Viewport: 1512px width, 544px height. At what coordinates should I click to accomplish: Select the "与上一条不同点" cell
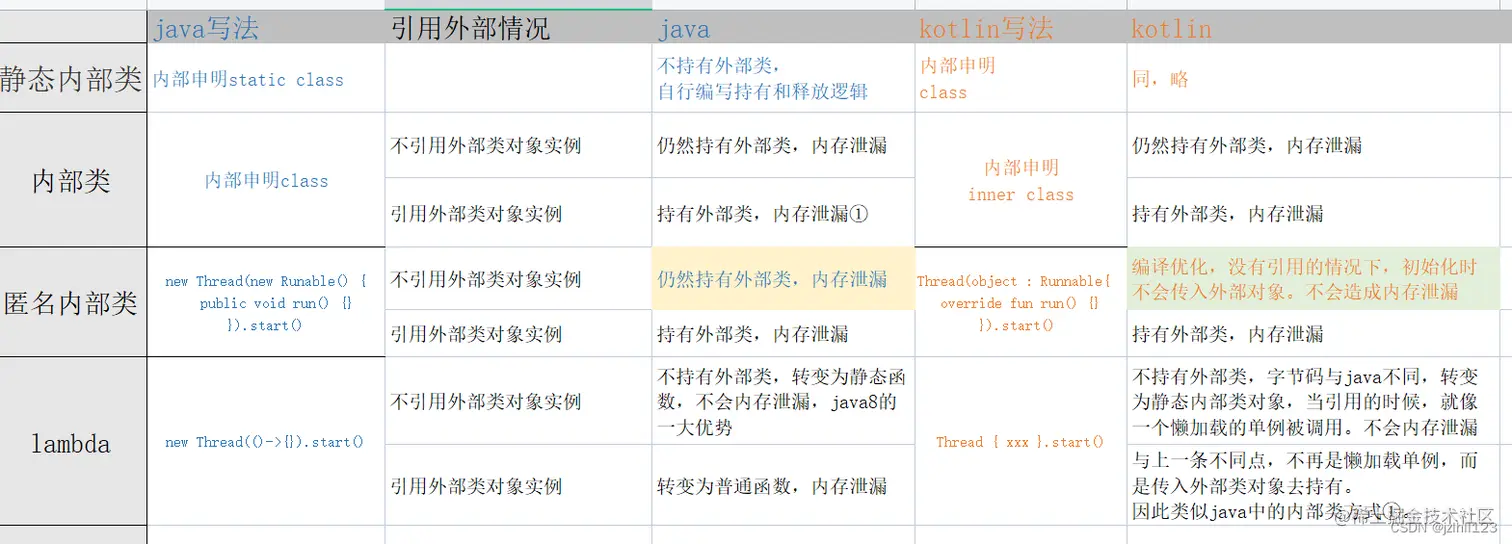pyautogui.click(x=1313, y=486)
